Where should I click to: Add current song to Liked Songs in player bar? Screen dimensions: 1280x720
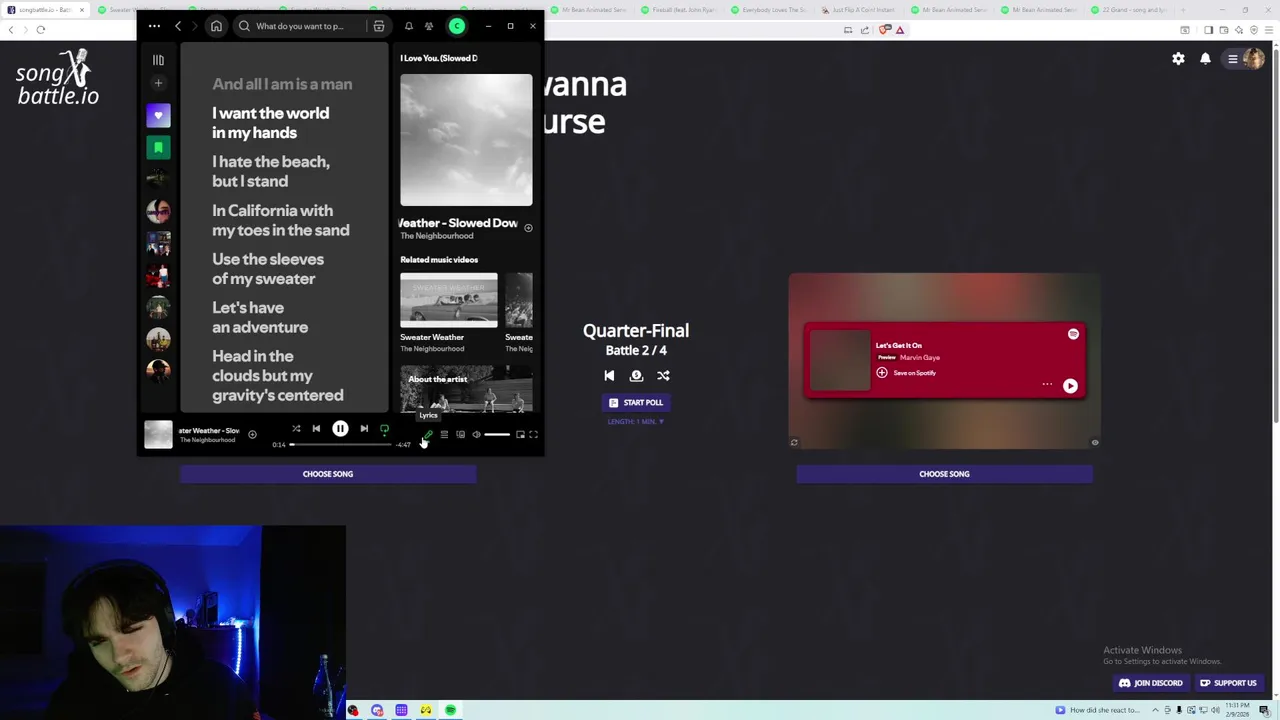click(252, 435)
